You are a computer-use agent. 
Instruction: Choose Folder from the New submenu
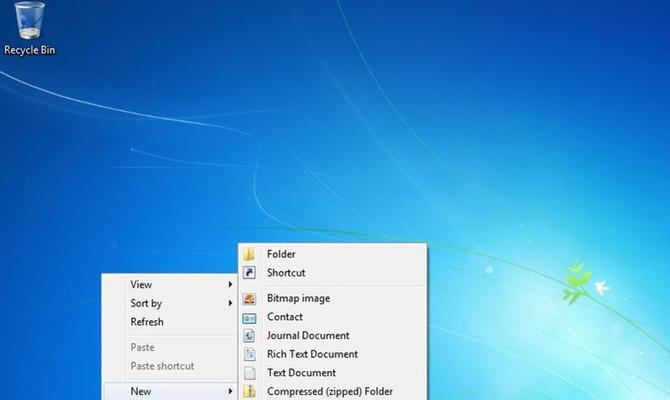coord(332,254)
